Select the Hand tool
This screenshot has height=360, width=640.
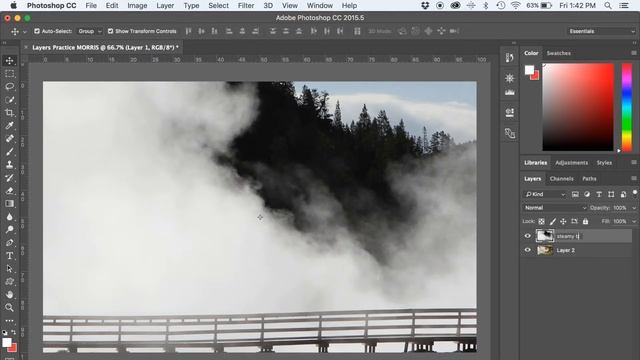(x=9, y=294)
